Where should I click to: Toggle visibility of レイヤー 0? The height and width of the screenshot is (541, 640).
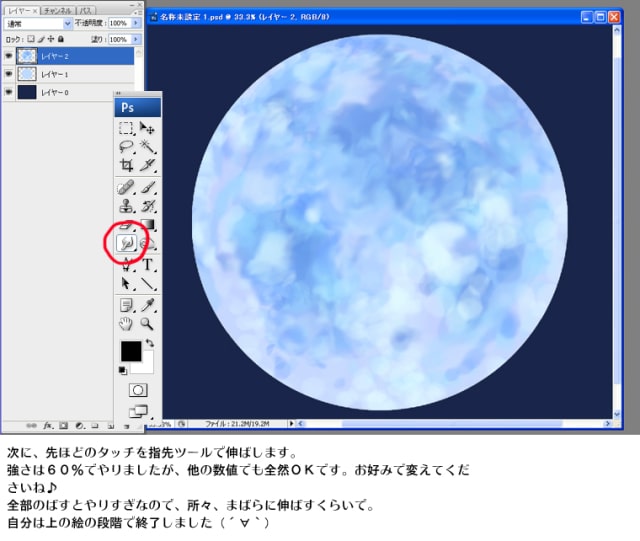point(9,92)
